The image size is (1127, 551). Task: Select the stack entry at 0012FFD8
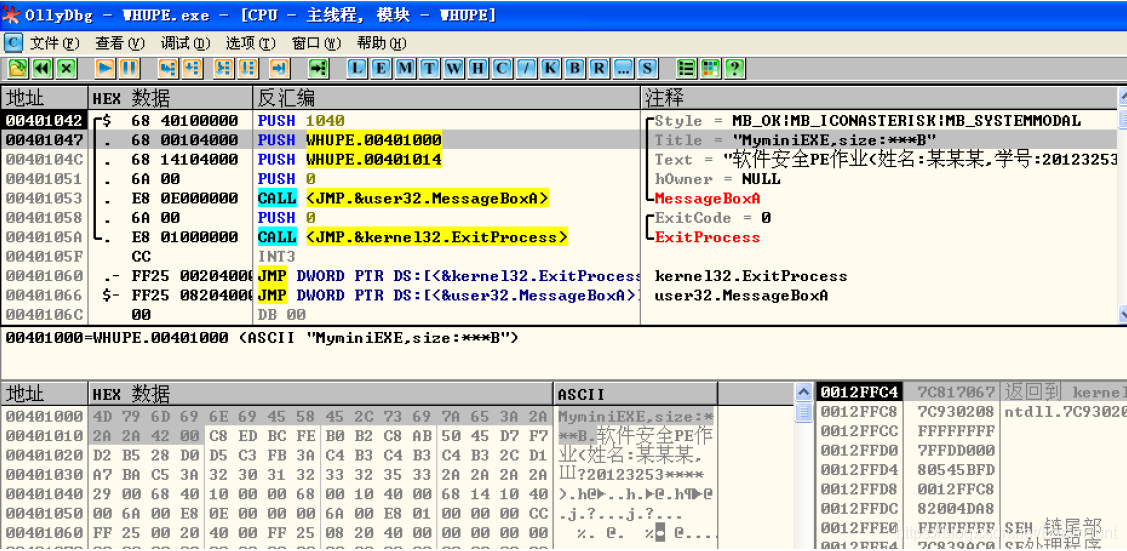tap(971, 489)
